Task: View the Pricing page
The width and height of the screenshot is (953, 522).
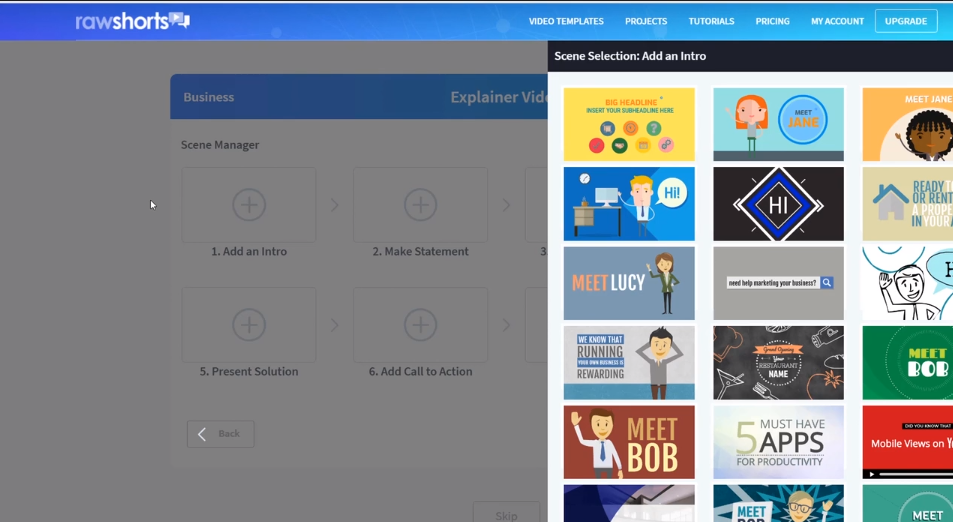Action: [x=772, y=21]
